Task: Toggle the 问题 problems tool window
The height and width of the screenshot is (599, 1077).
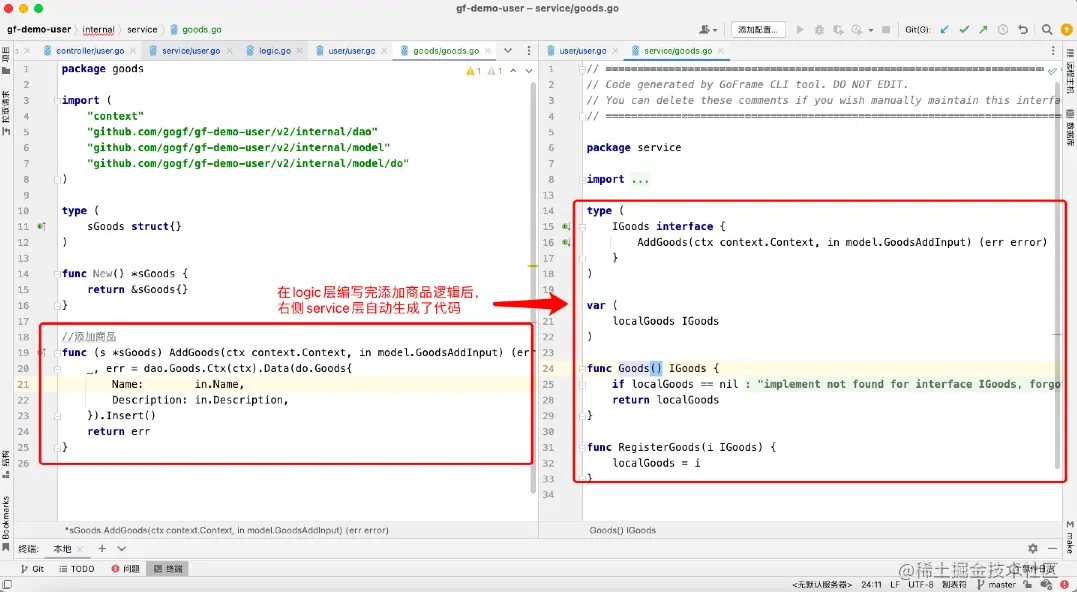Action: (x=126, y=569)
